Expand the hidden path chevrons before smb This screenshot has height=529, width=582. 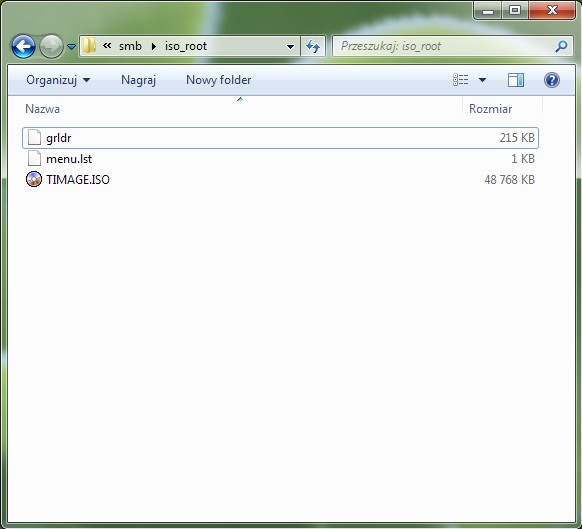pos(107,46)
